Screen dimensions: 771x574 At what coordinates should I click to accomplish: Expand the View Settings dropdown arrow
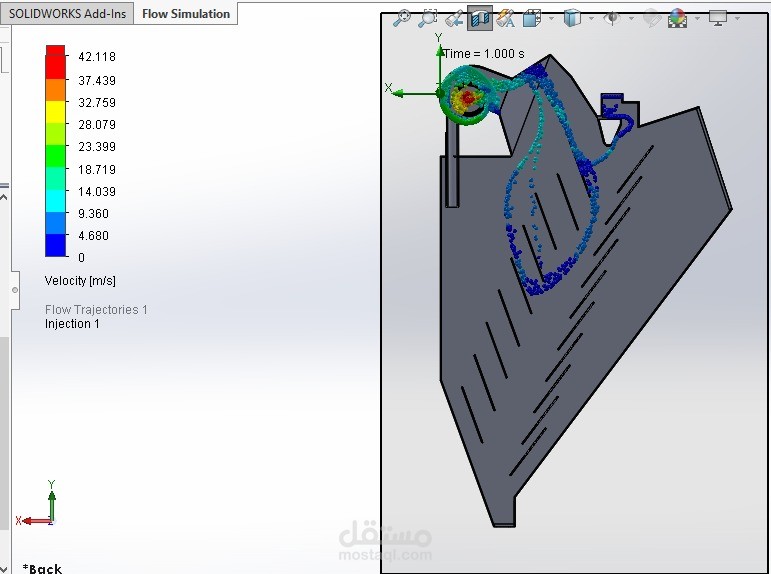tap(737, 19)
